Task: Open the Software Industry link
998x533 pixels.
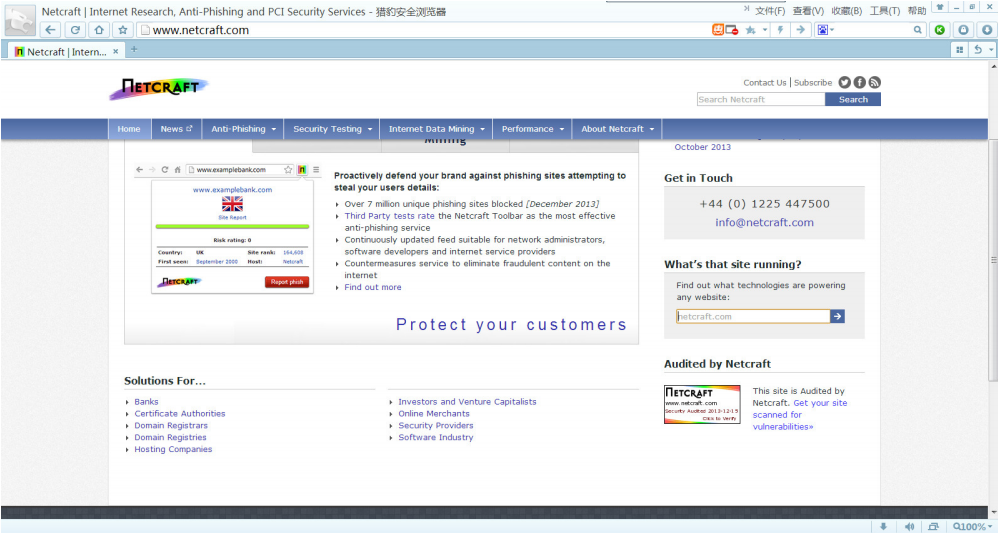Action: click(436, 437)
